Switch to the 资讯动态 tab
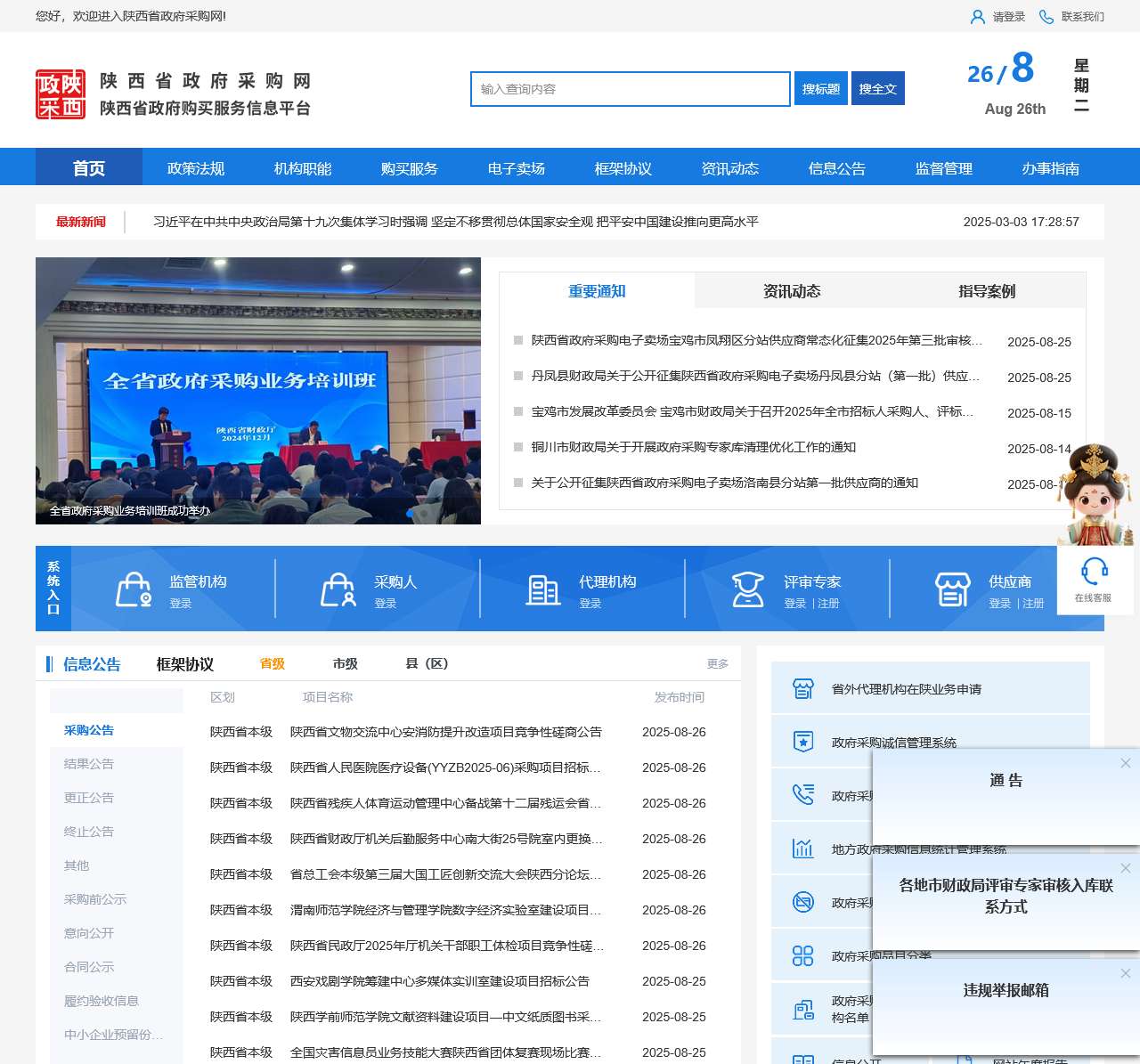The image size is (1140, 1064). pos(793,290)
